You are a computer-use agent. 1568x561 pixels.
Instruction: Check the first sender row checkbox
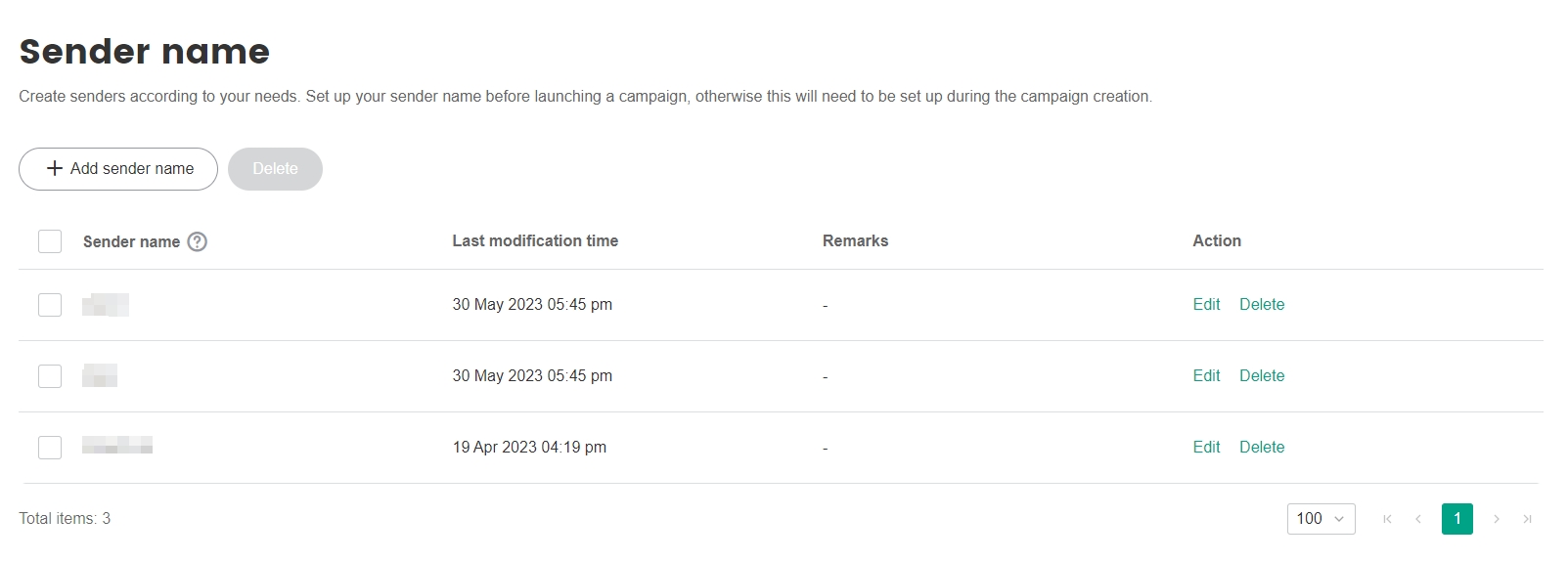pos(50,305)
